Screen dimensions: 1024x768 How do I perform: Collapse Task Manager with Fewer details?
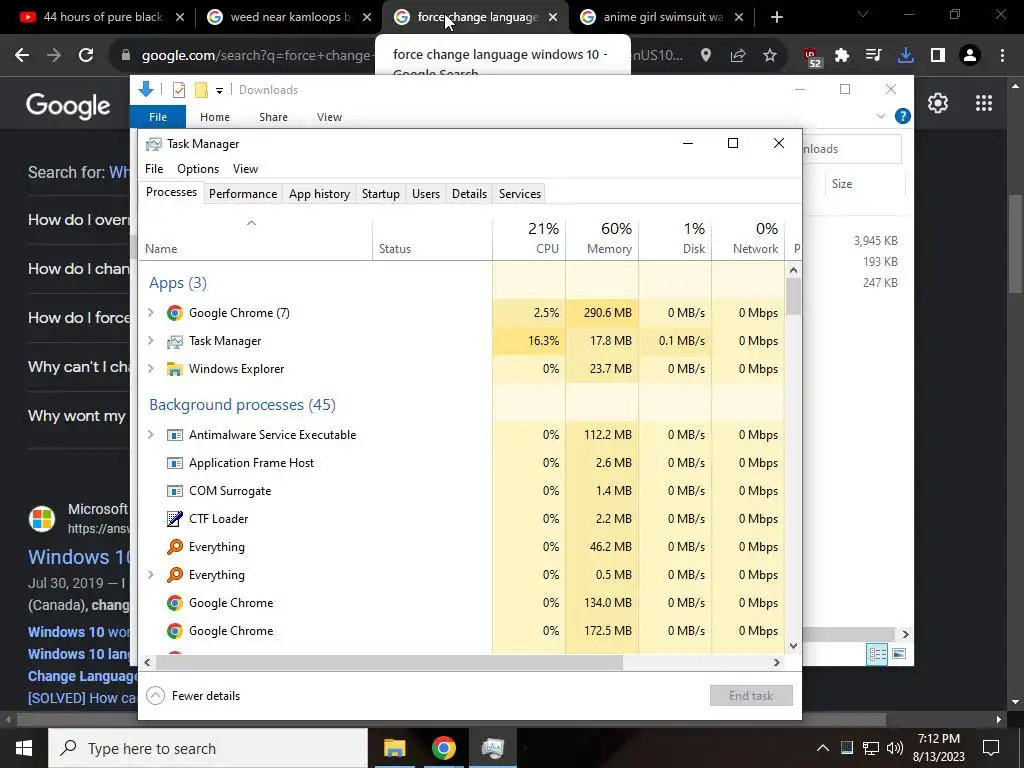(193, 696)
